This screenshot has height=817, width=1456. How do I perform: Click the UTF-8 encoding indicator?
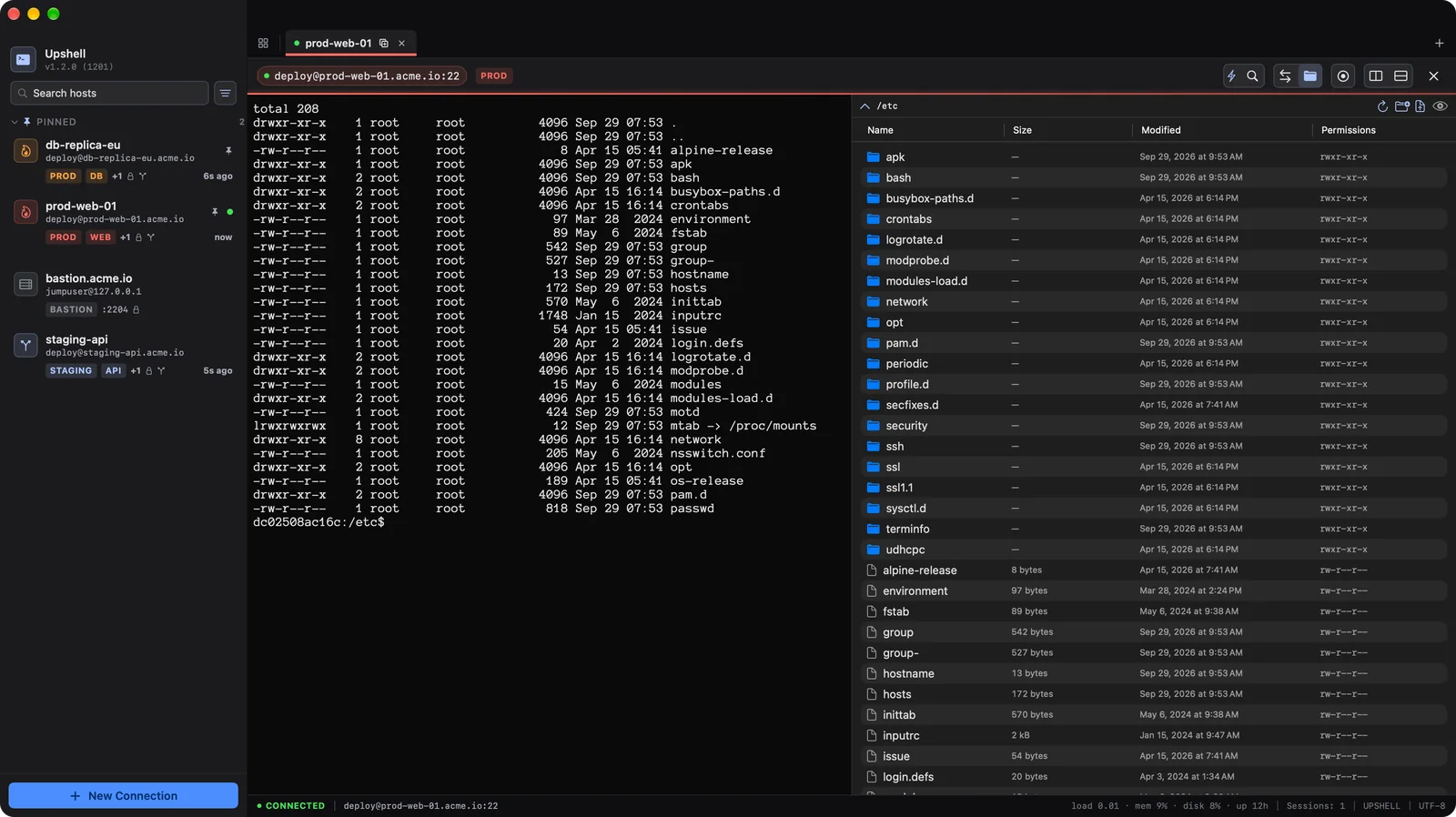coord(1431,806)
